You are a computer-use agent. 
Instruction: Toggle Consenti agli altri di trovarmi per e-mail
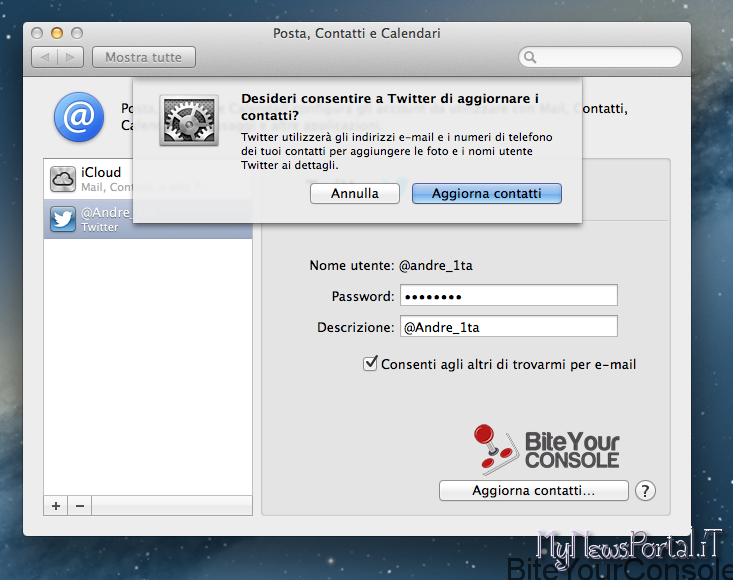(x=370, y=364)
